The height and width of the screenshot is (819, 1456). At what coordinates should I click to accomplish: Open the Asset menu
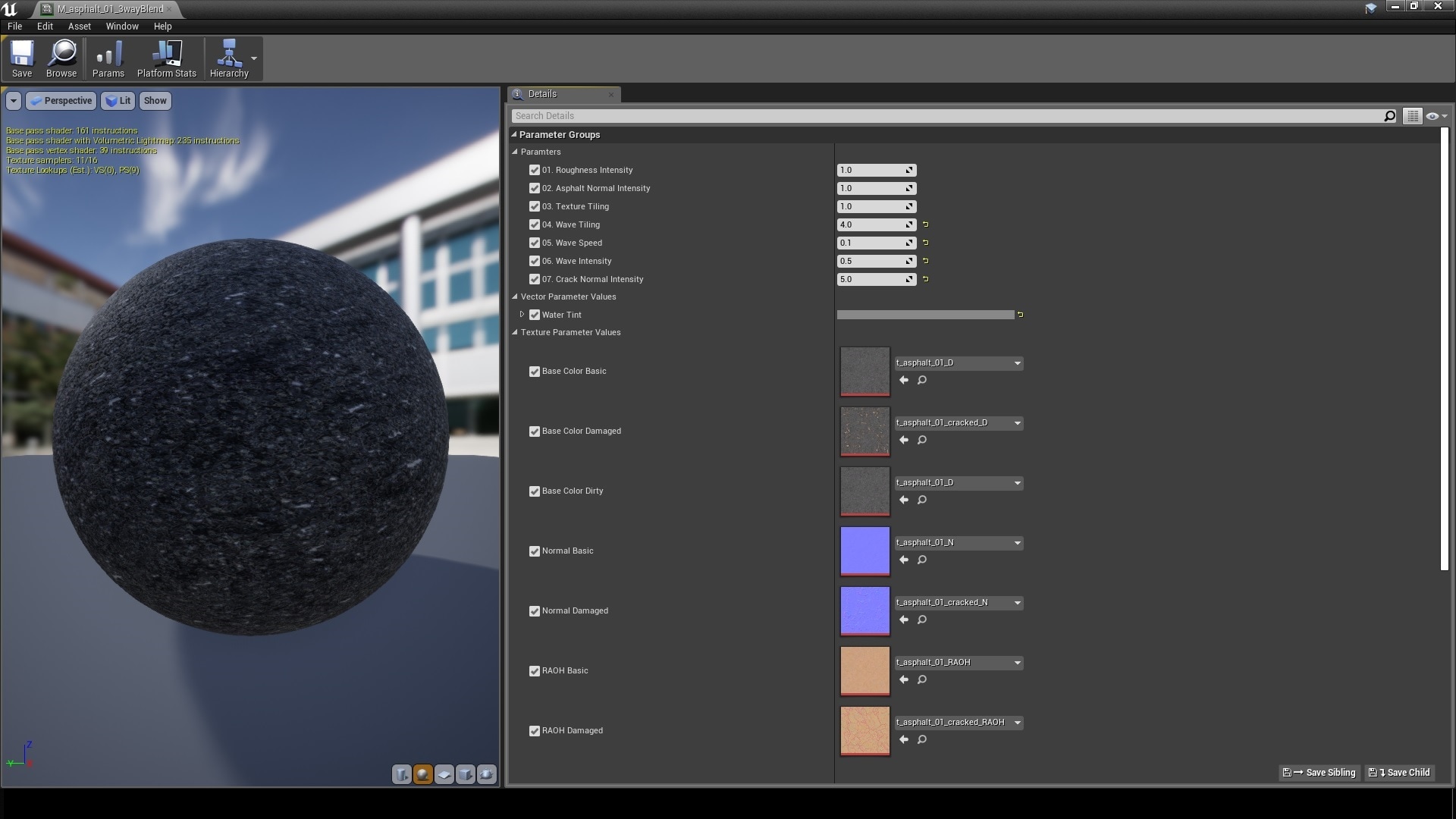79,26
